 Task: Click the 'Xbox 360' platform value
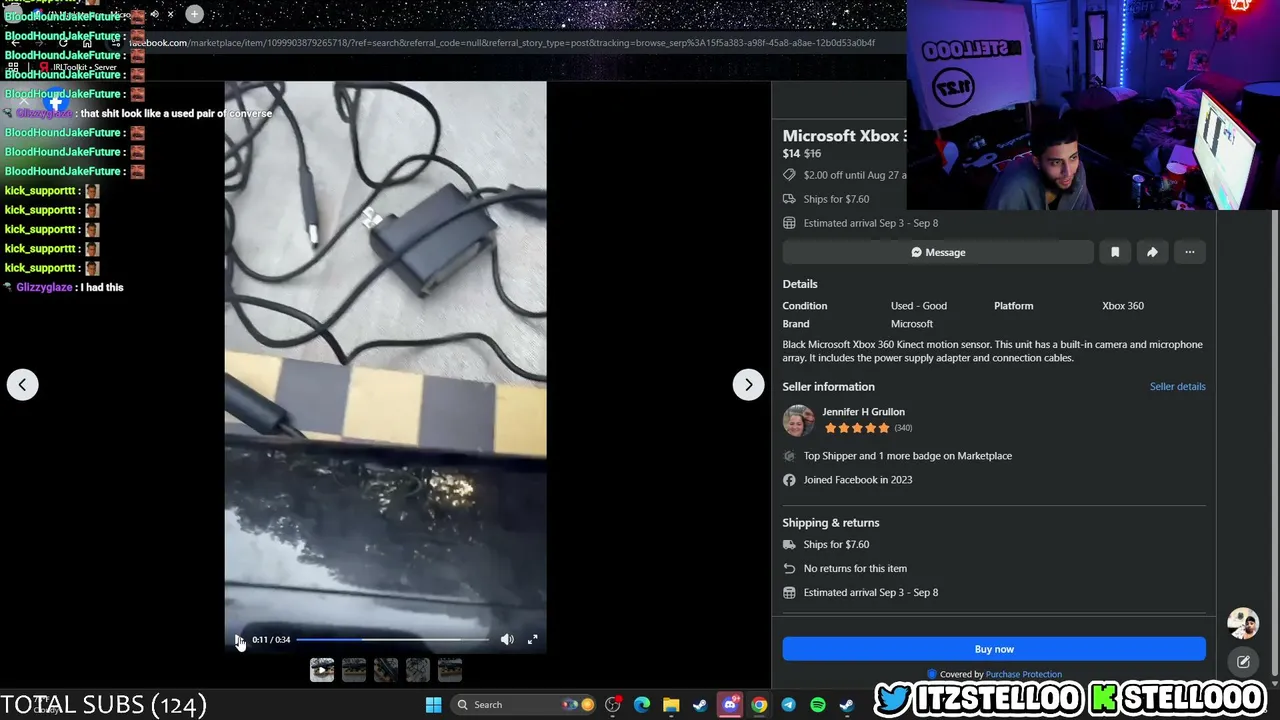[x=1123, y=306]
